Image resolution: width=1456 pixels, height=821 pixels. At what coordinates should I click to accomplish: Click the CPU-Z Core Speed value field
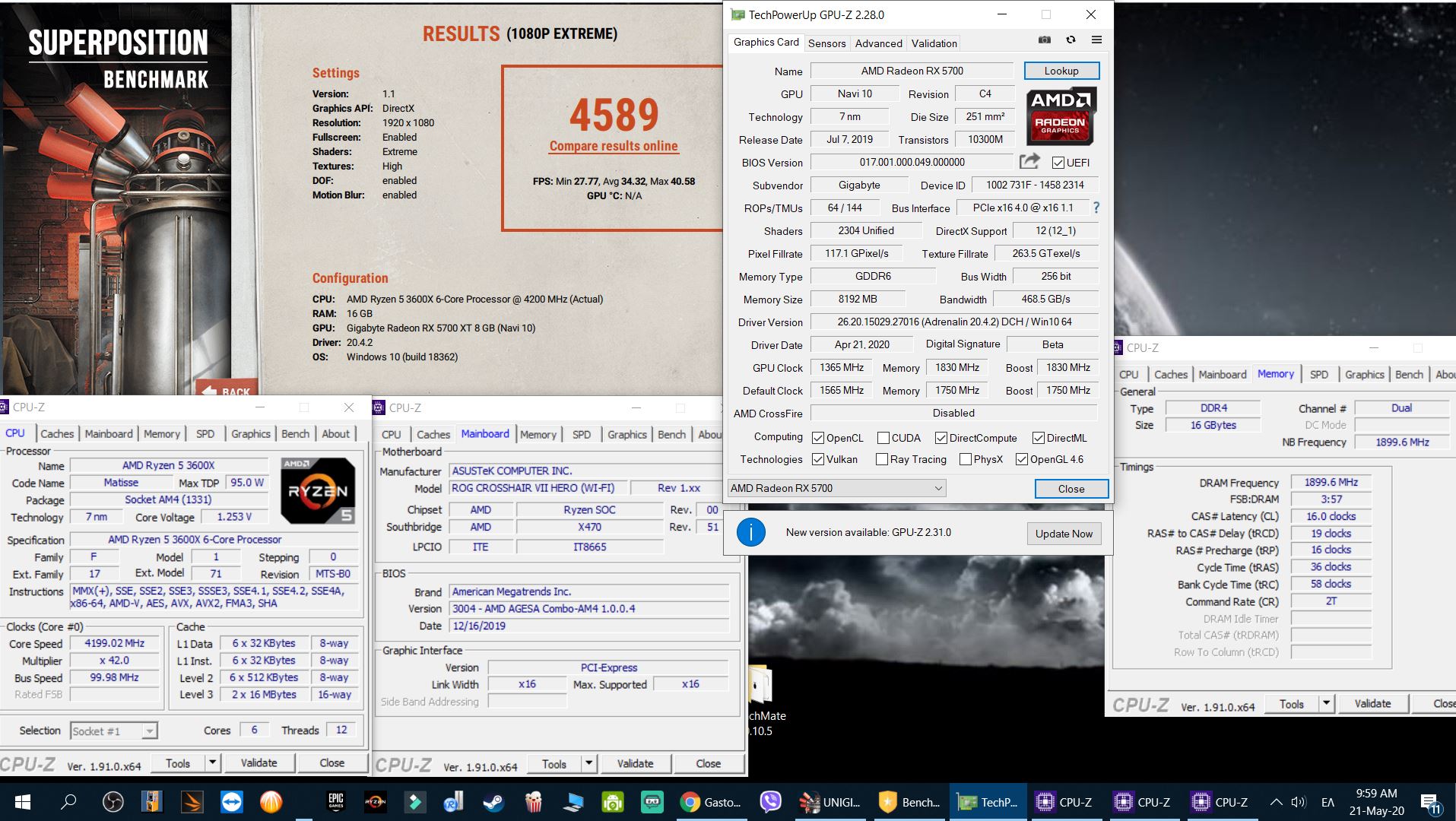[114, 642]
